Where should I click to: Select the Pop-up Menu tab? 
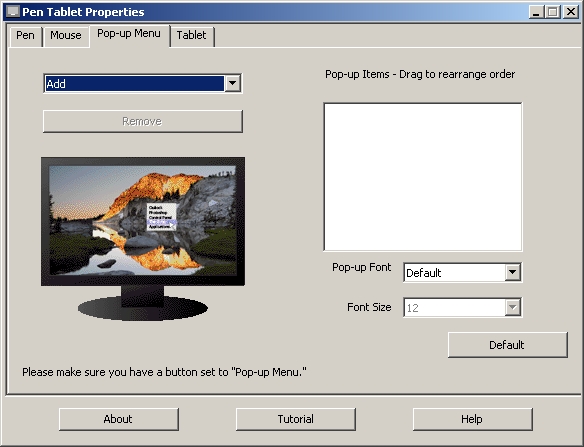click(x=129, y=35)
